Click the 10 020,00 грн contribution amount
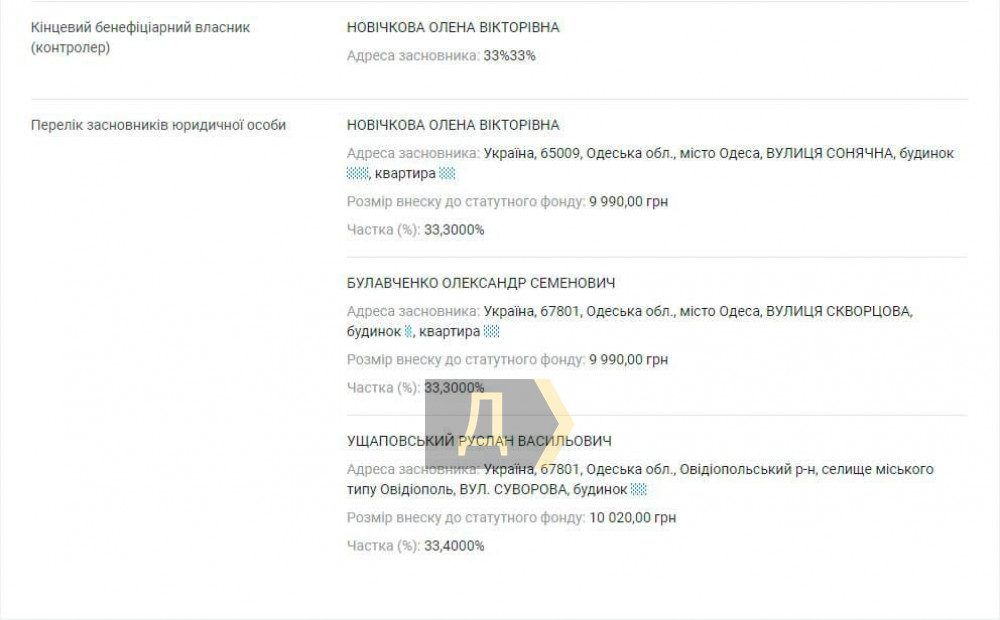 [x=632, y=519]
